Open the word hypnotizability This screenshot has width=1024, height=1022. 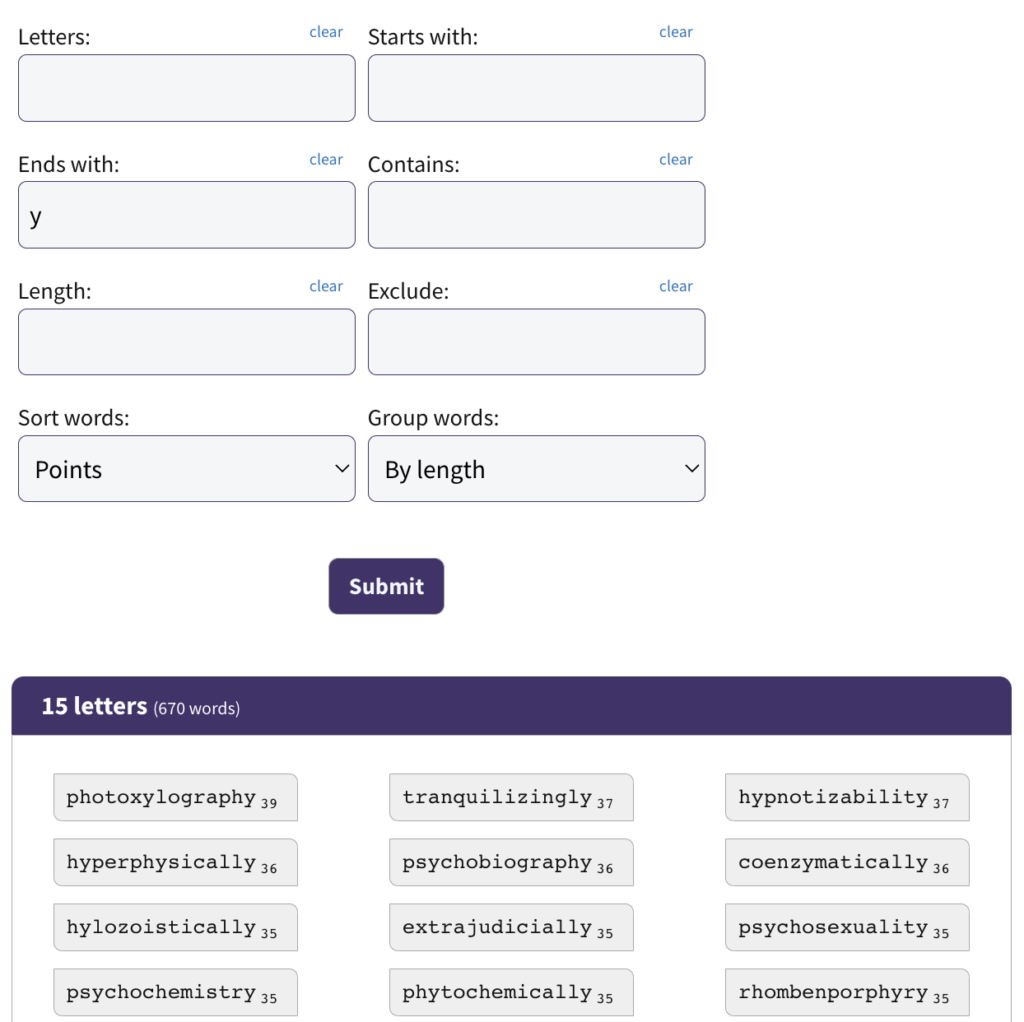point(847,797)
